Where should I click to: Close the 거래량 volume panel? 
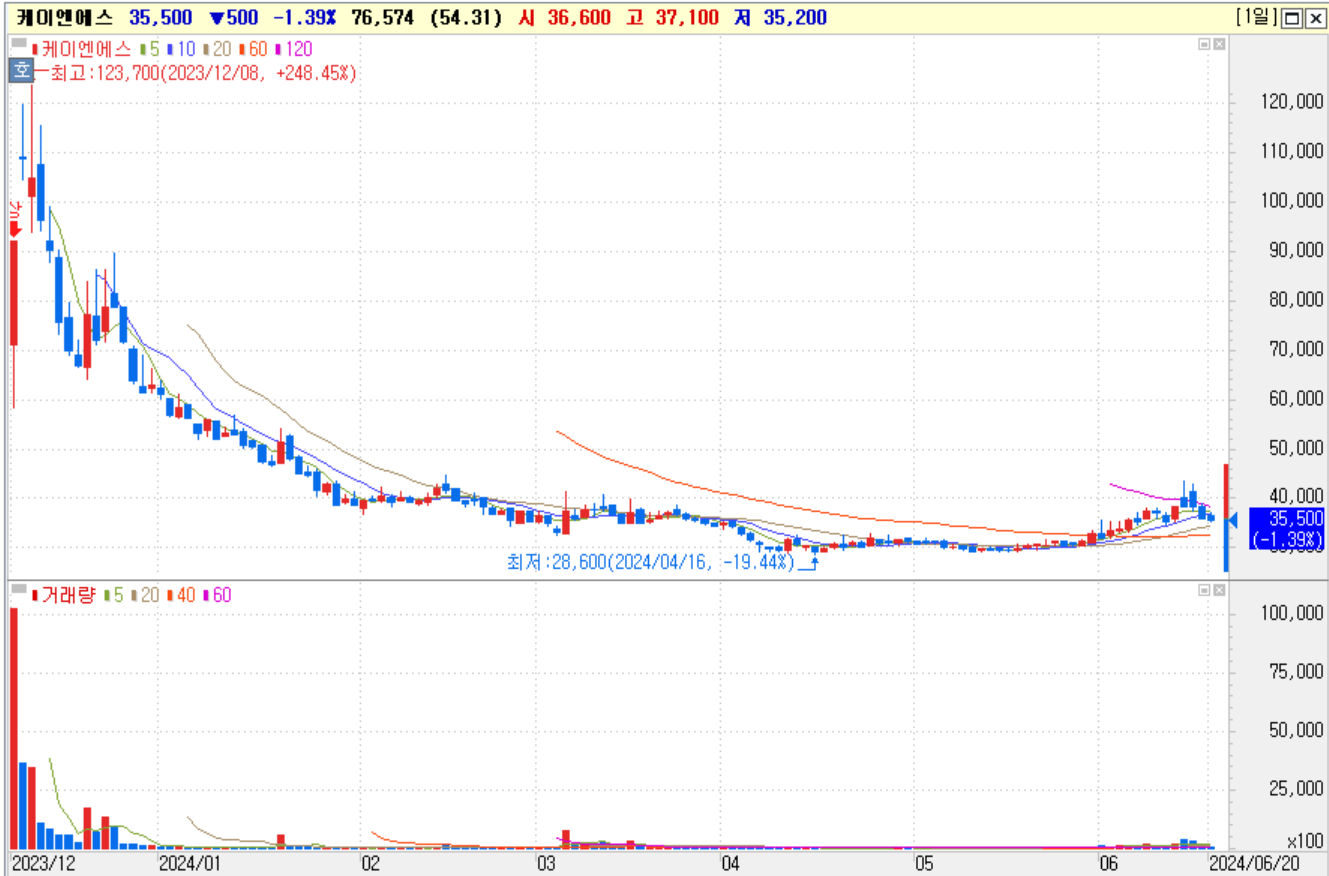tap(1218, 592)
